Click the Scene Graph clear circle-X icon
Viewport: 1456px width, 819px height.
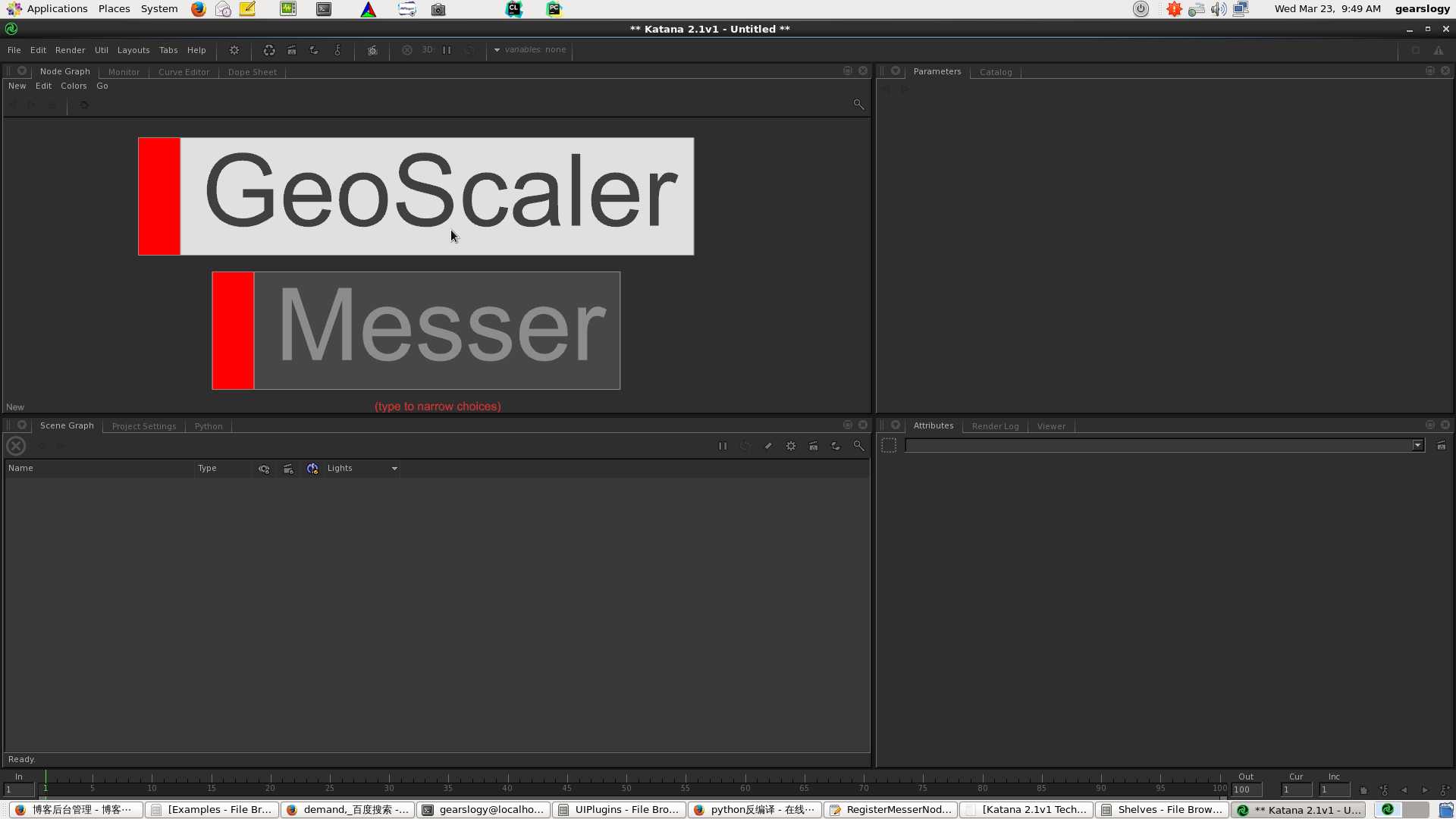pos(16,446)
